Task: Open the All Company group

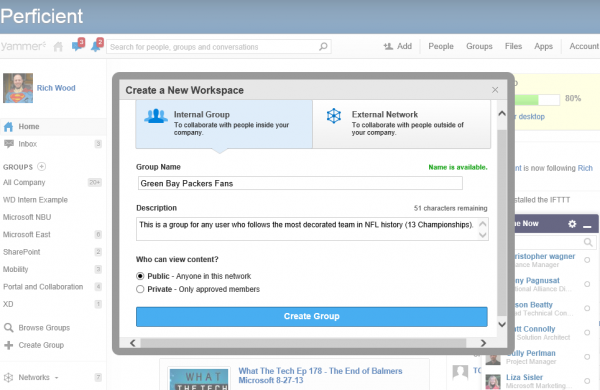Action: click(24, 183)
